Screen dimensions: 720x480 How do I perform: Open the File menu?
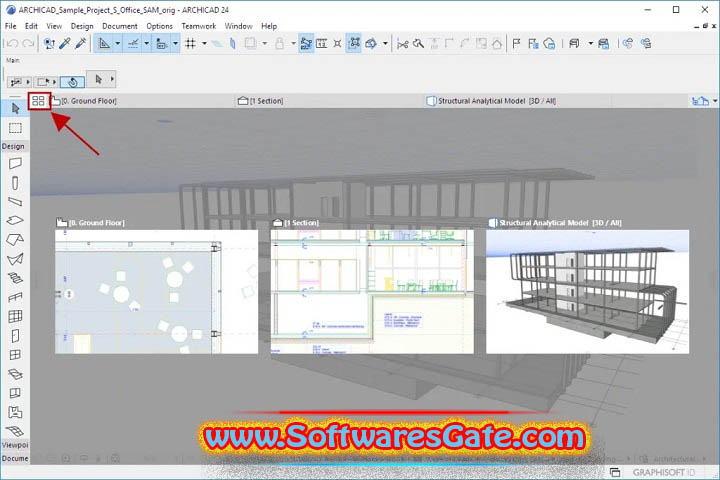tap(10, 26)
